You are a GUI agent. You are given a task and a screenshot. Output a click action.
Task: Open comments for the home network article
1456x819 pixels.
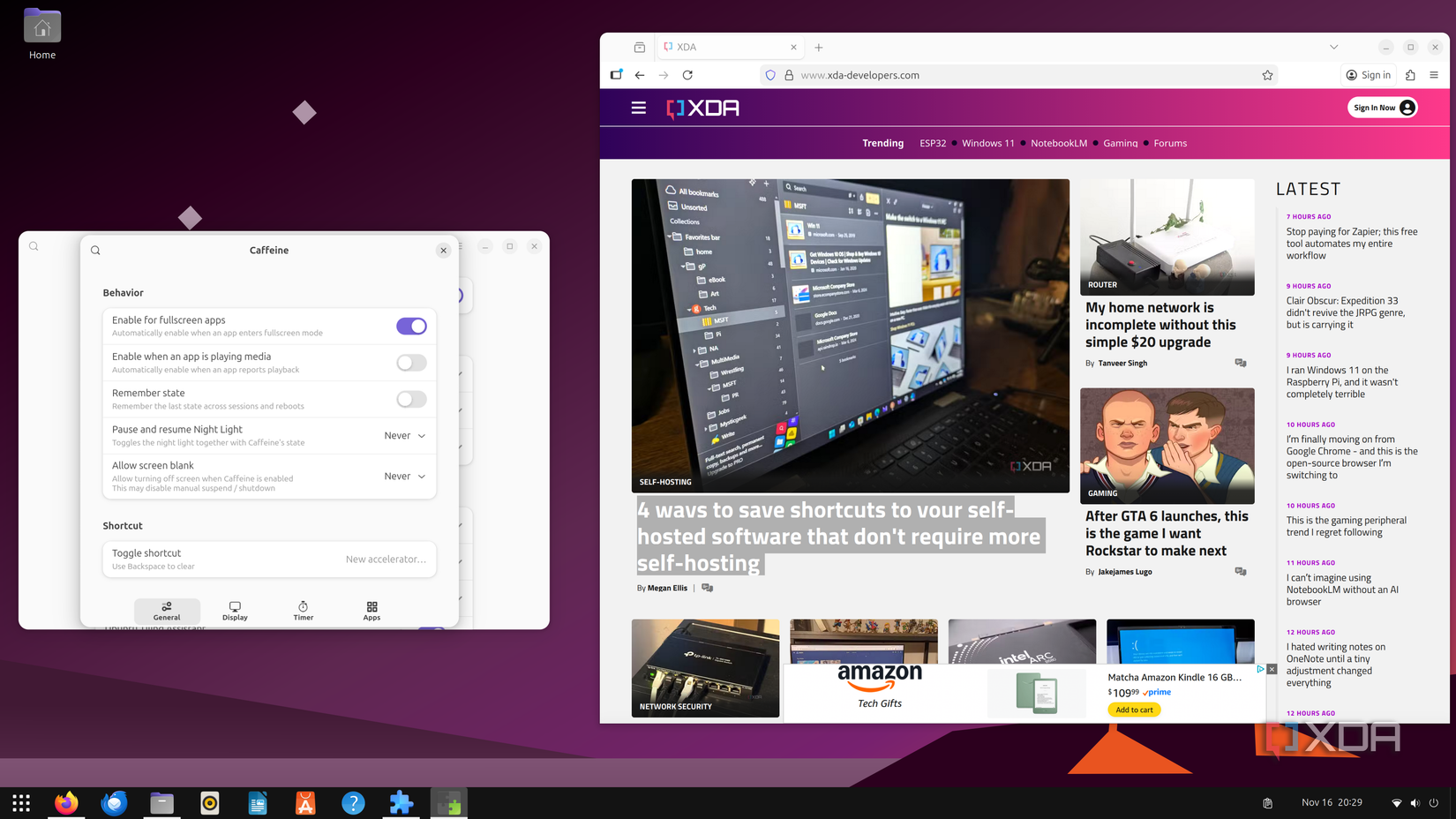point(1241,363)
